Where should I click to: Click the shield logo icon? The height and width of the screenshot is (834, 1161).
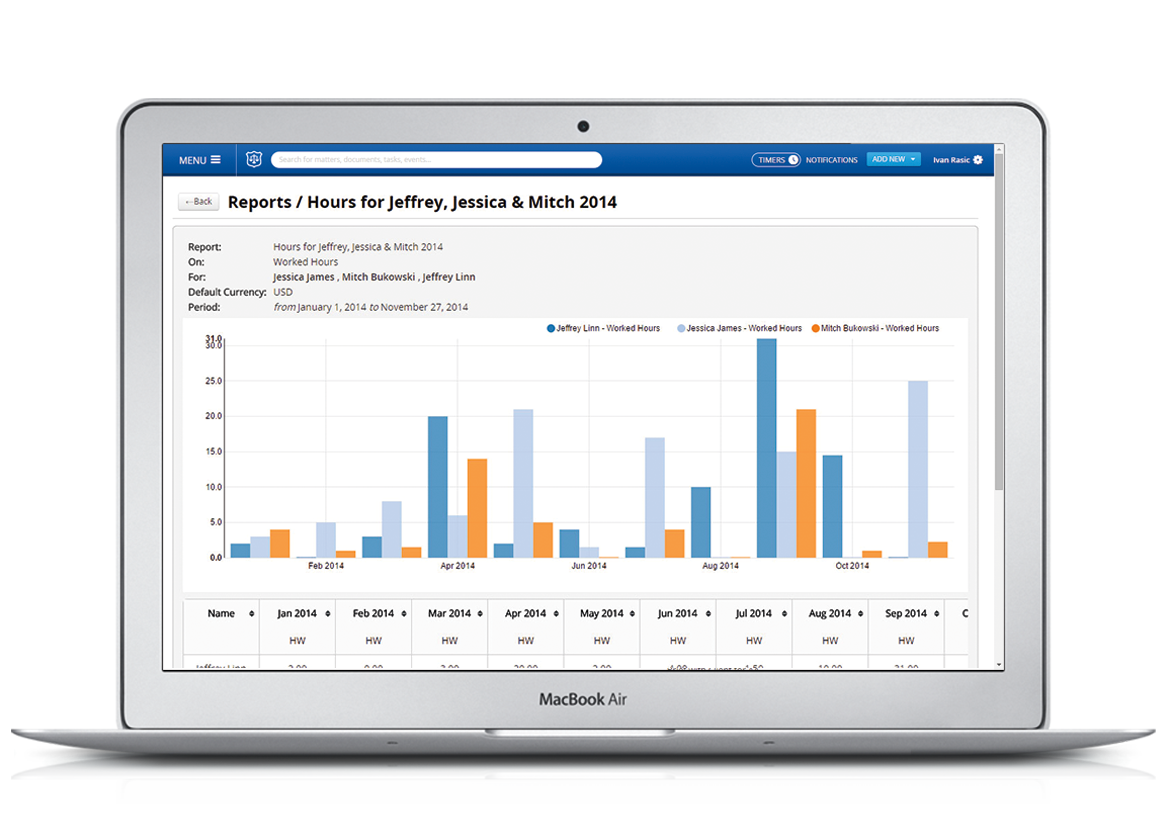[x=254, y=160]
